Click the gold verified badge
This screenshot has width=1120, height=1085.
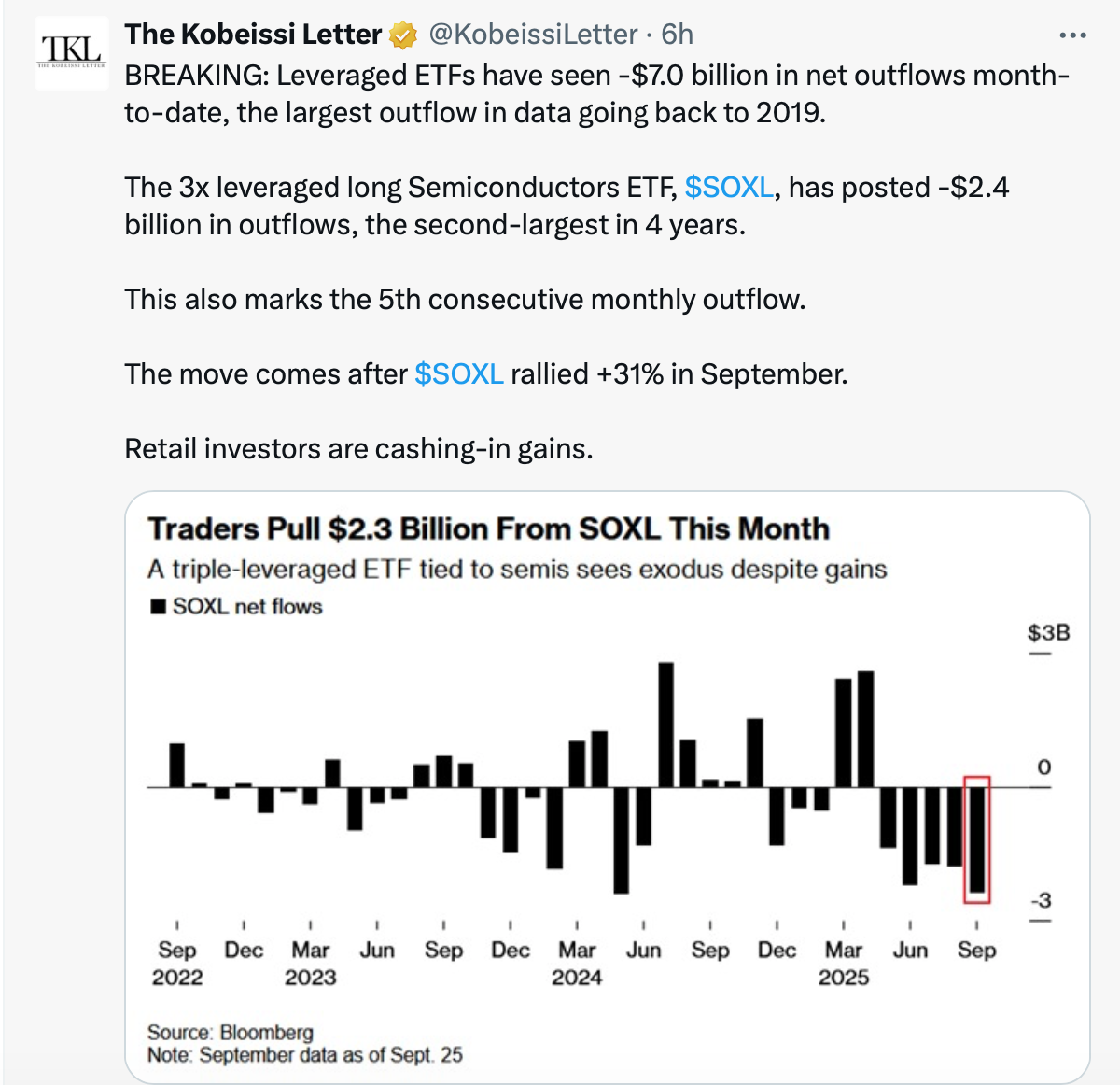tap(403, 36)
